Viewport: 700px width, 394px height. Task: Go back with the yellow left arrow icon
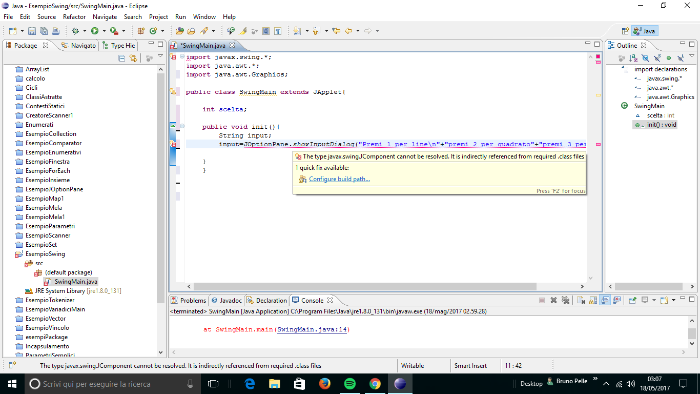[348, 31]
